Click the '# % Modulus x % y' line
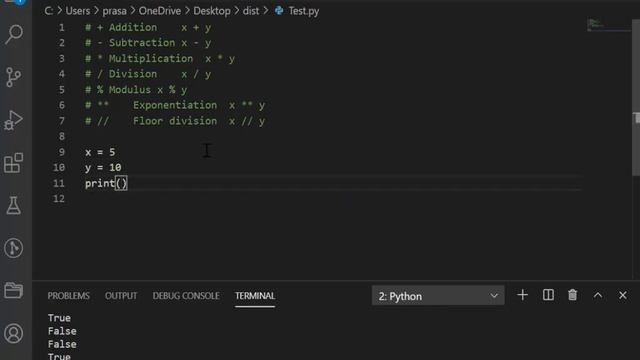640x360 pixels. point(136,89)
